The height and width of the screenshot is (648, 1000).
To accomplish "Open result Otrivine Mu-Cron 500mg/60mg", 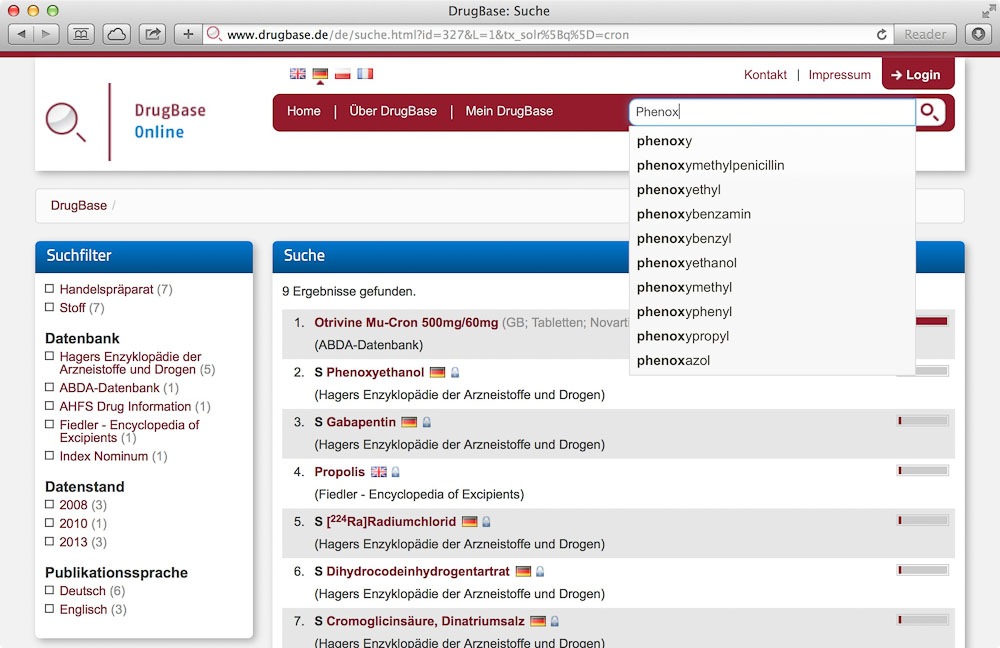I will coord(406,323).
